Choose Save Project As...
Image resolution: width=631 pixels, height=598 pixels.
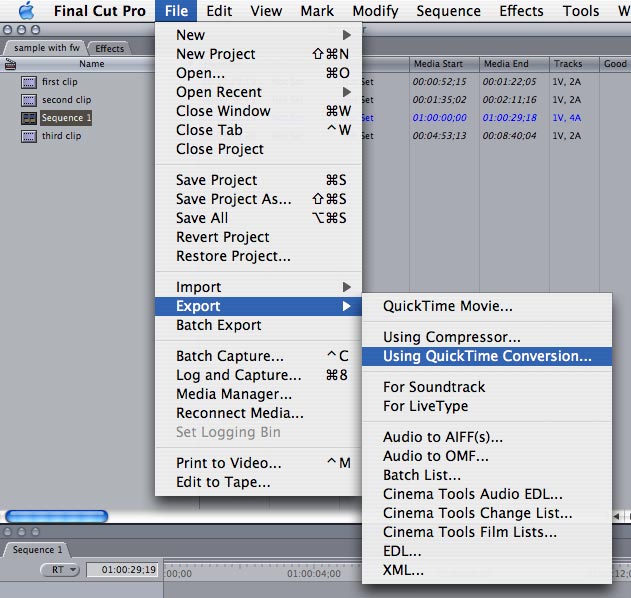pos(258,199)
